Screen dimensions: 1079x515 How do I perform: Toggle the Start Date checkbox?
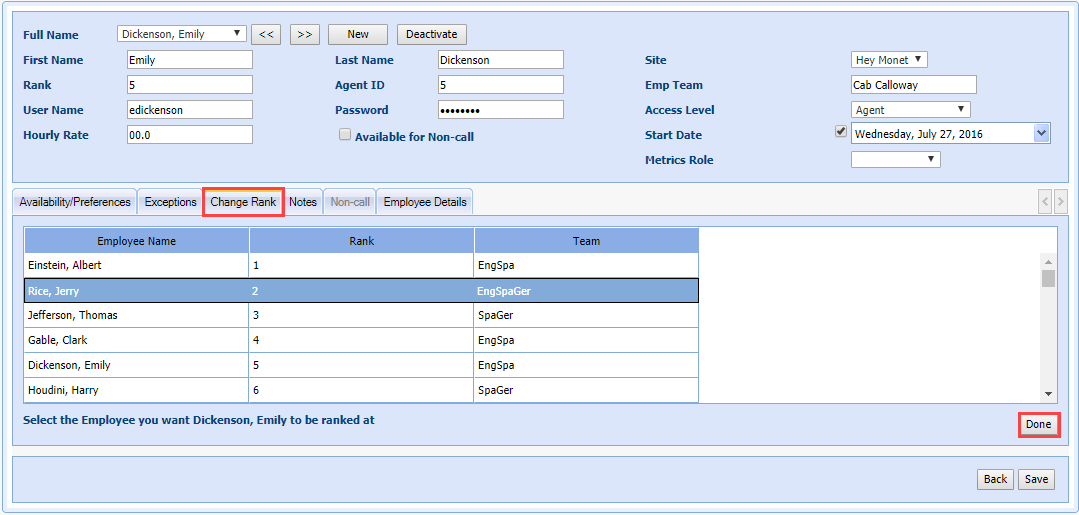click(840, 131)
